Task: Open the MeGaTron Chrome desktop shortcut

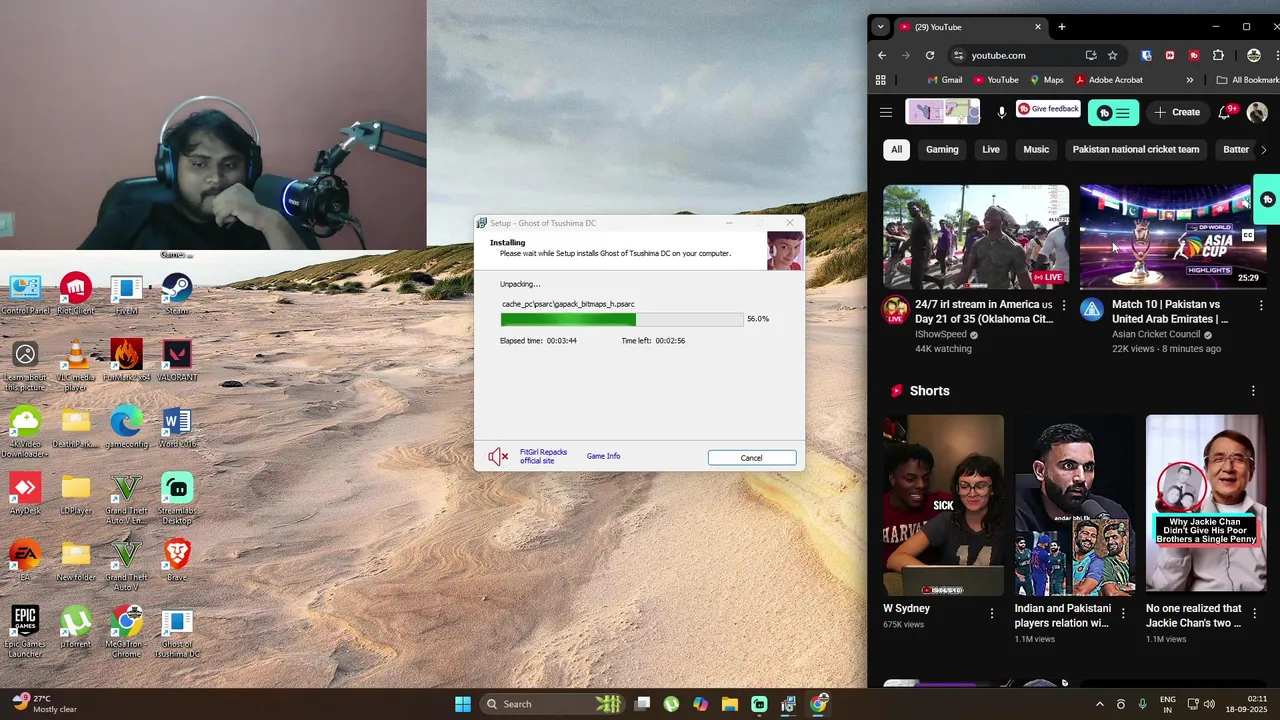Action: coord(126,631)
